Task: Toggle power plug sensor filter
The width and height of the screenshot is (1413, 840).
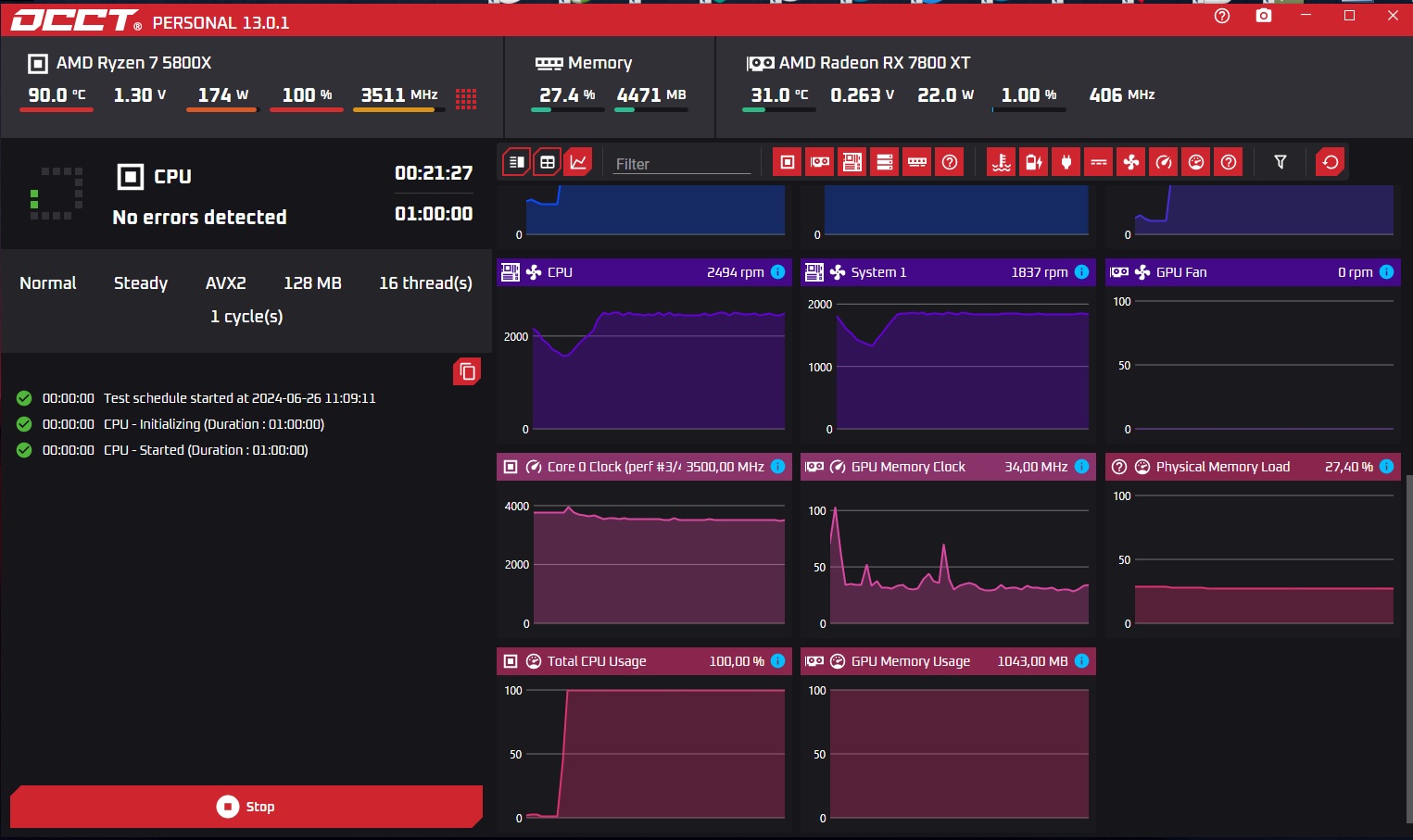Action: (1066, 162)
